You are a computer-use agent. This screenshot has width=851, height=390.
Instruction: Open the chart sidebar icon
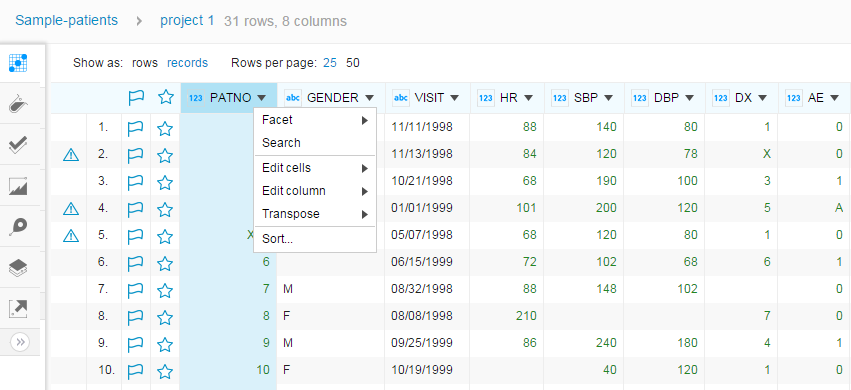pyautogui.click(x=18, y=186)
